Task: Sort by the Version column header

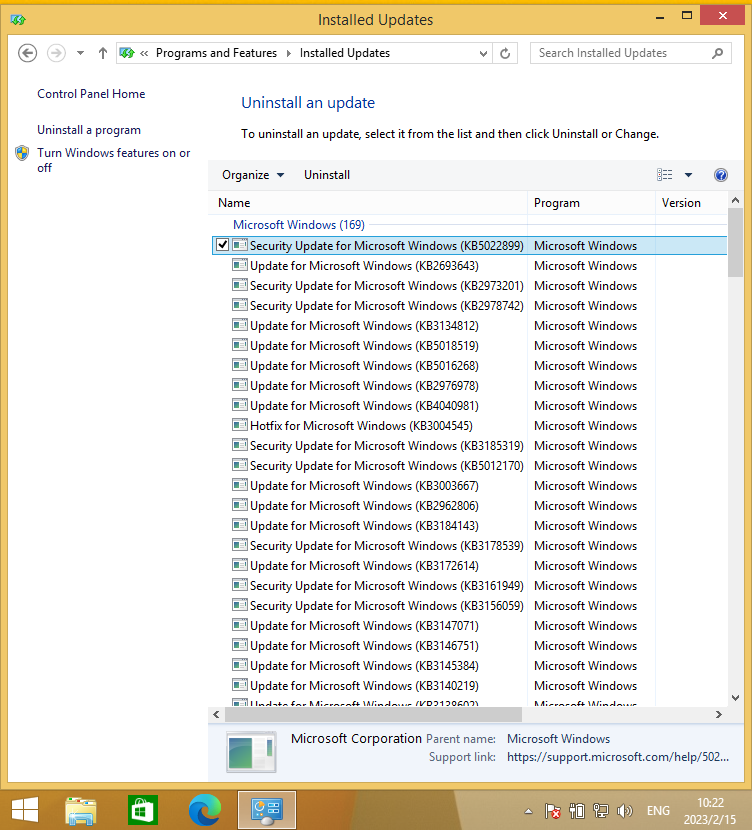Action: pyautogui.click(x=692, y=203)
